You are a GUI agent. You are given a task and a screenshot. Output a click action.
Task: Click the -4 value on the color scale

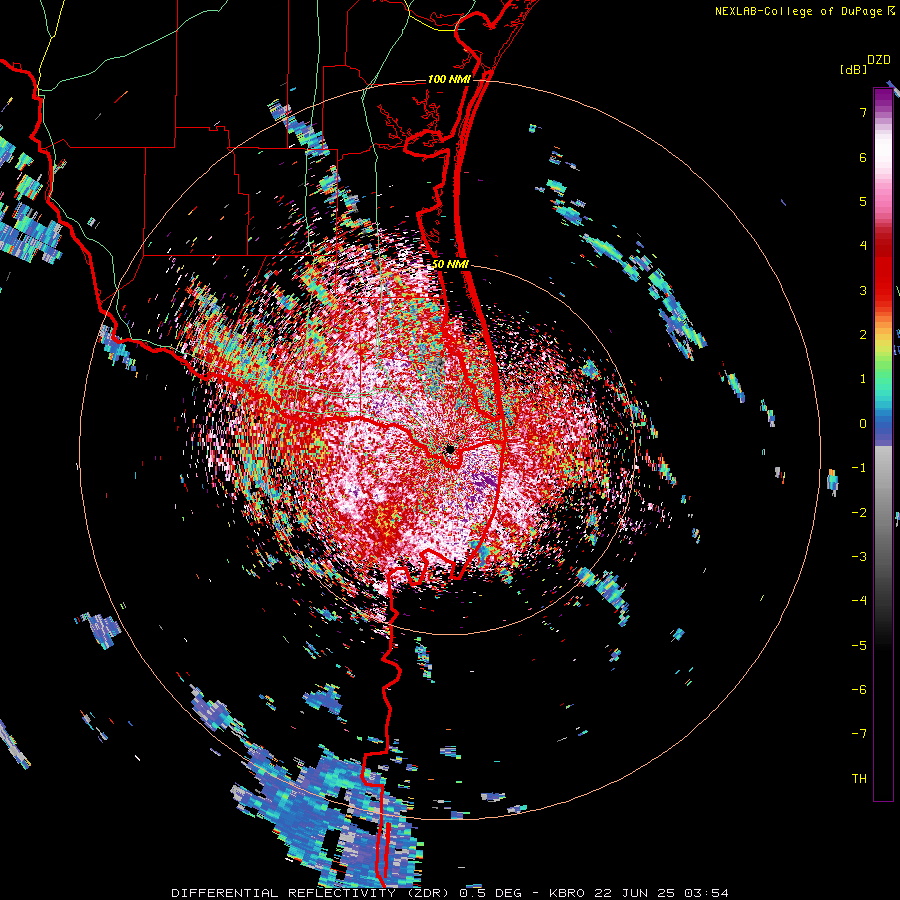point(859,601)
